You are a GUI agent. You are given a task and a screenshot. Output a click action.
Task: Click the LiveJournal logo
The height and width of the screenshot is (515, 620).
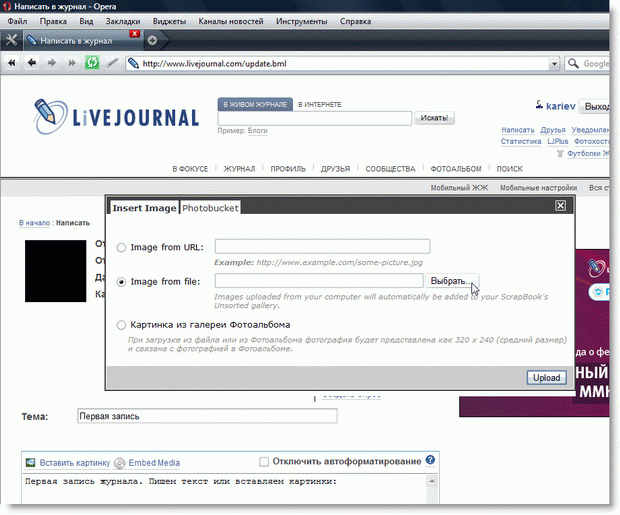click(x=116, y=117)
